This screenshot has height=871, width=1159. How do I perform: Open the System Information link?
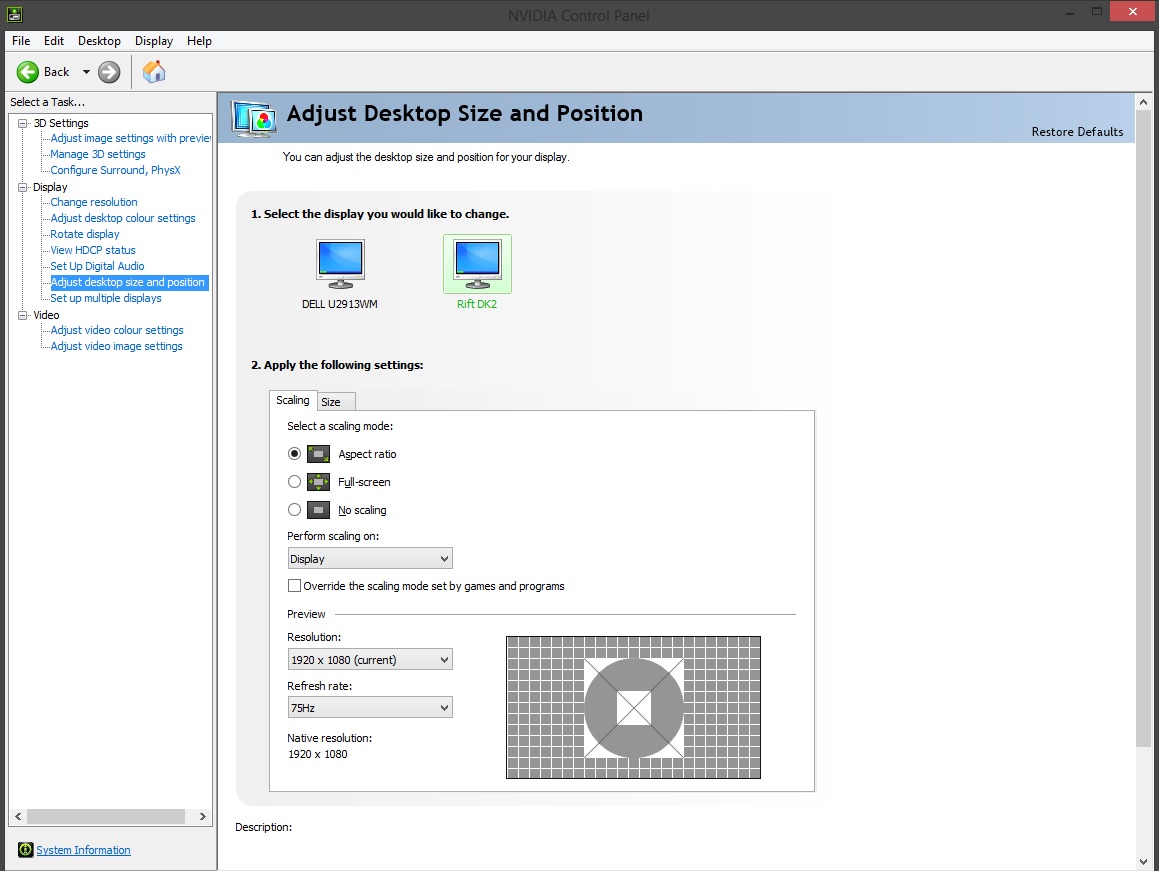pos(84,850)
